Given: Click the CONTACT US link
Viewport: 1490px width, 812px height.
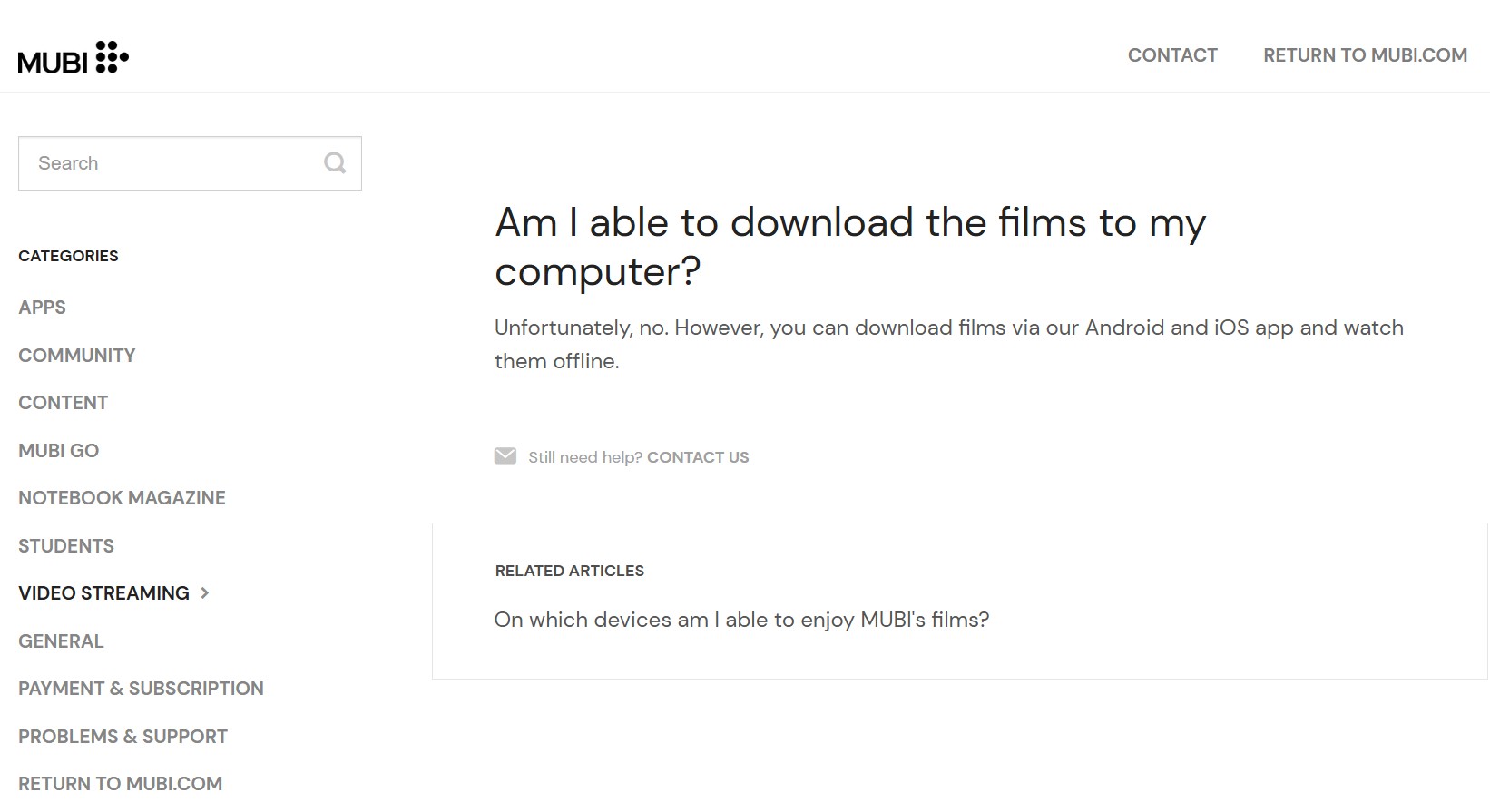Looking at the screenshot, I should pyautogui.click(x=698, y=457).
